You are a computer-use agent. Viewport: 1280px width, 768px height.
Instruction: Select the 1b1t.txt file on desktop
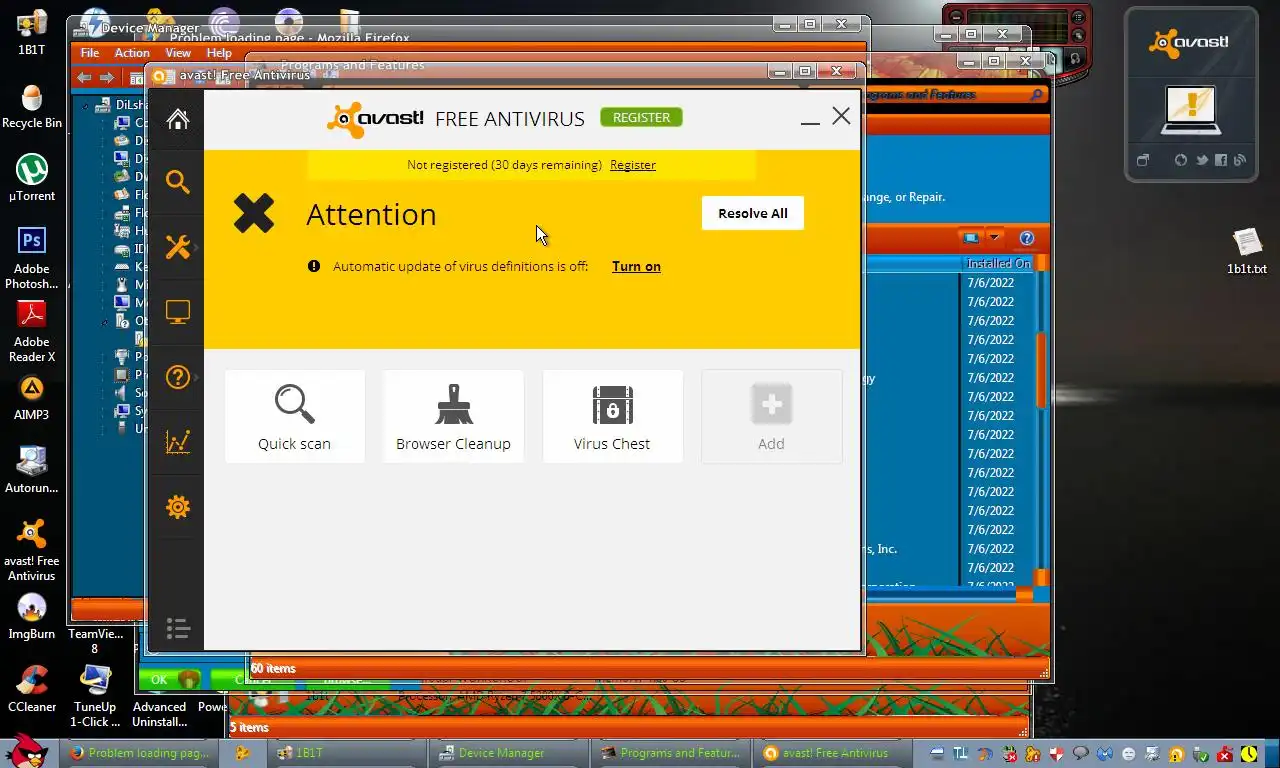tap(1247, 251)
